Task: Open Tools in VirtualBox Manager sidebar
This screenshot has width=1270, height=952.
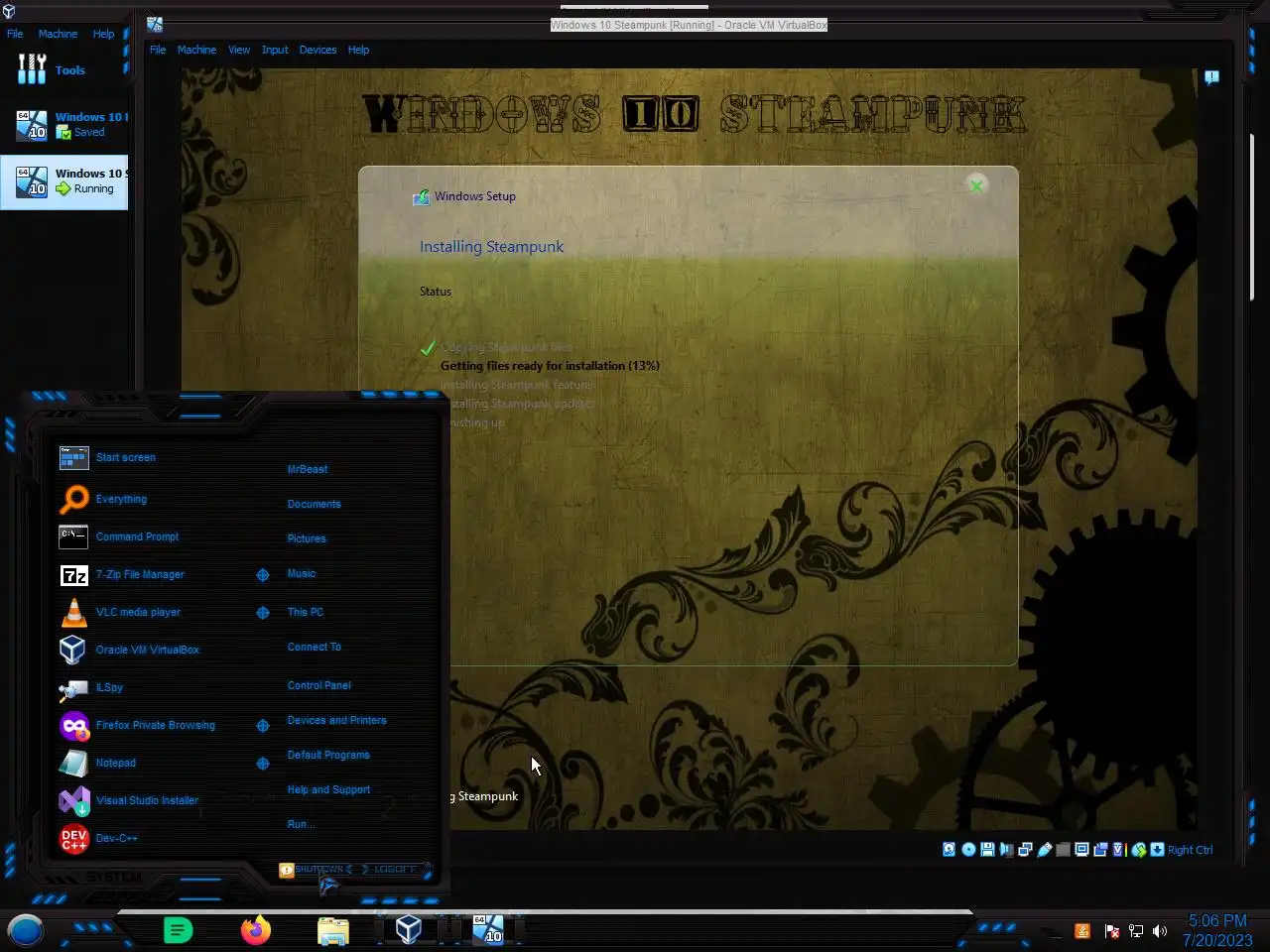Action: coord(64,69)
